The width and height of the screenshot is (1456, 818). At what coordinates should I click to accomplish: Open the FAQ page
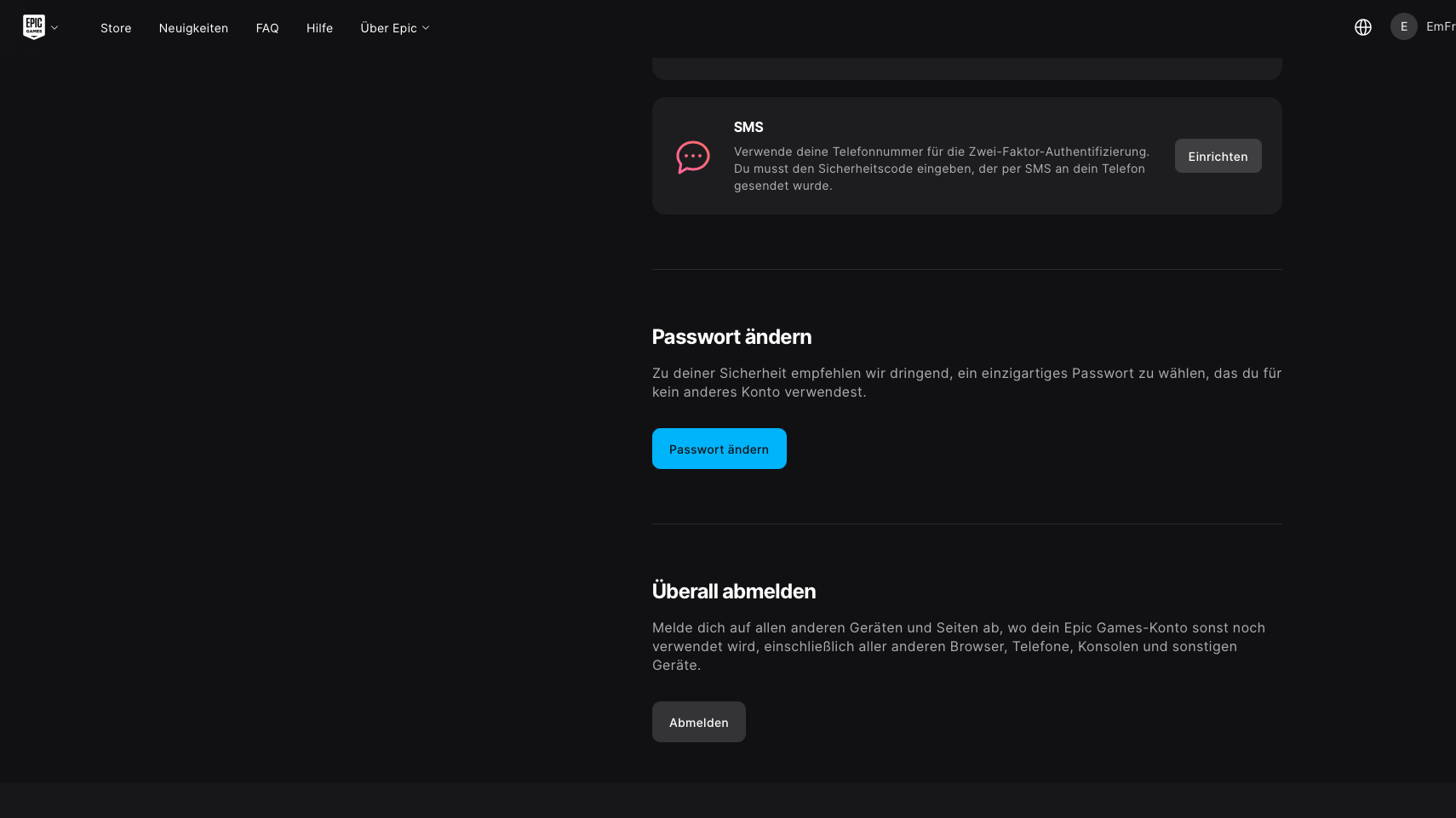pyautogui.click(x=267, y=28)
